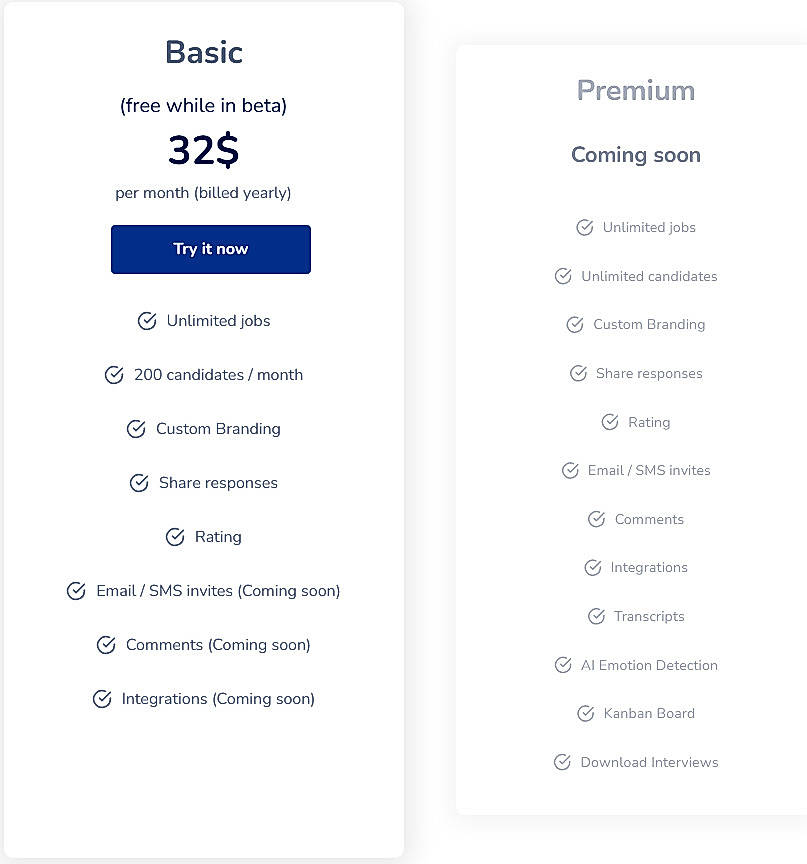Viewport: 807px width, 864px height.
Task: Click the checkmark beside "Share responses" in Premium
Action: pyautogui.click(x=578, y=373)
